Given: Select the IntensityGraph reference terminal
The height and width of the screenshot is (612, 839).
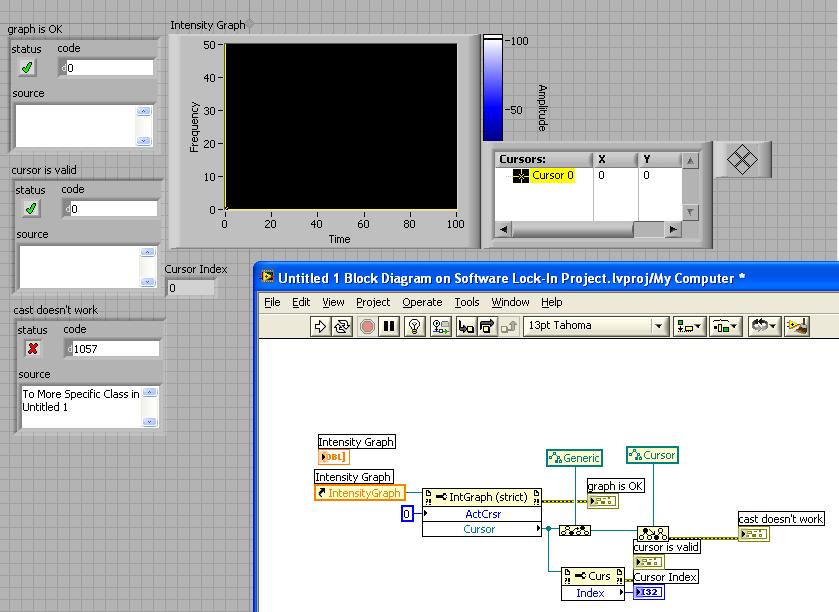Looking at the screenshot, I should point(360,493).
